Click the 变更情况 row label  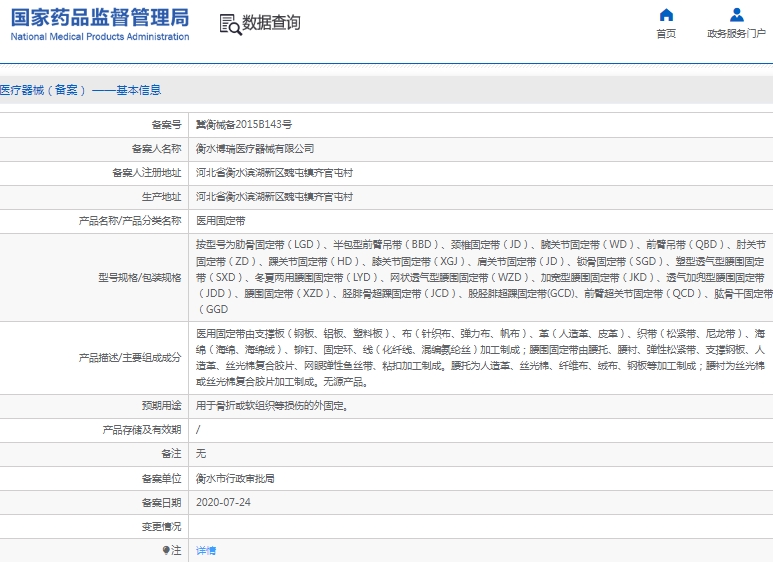(x=162, y=527)
